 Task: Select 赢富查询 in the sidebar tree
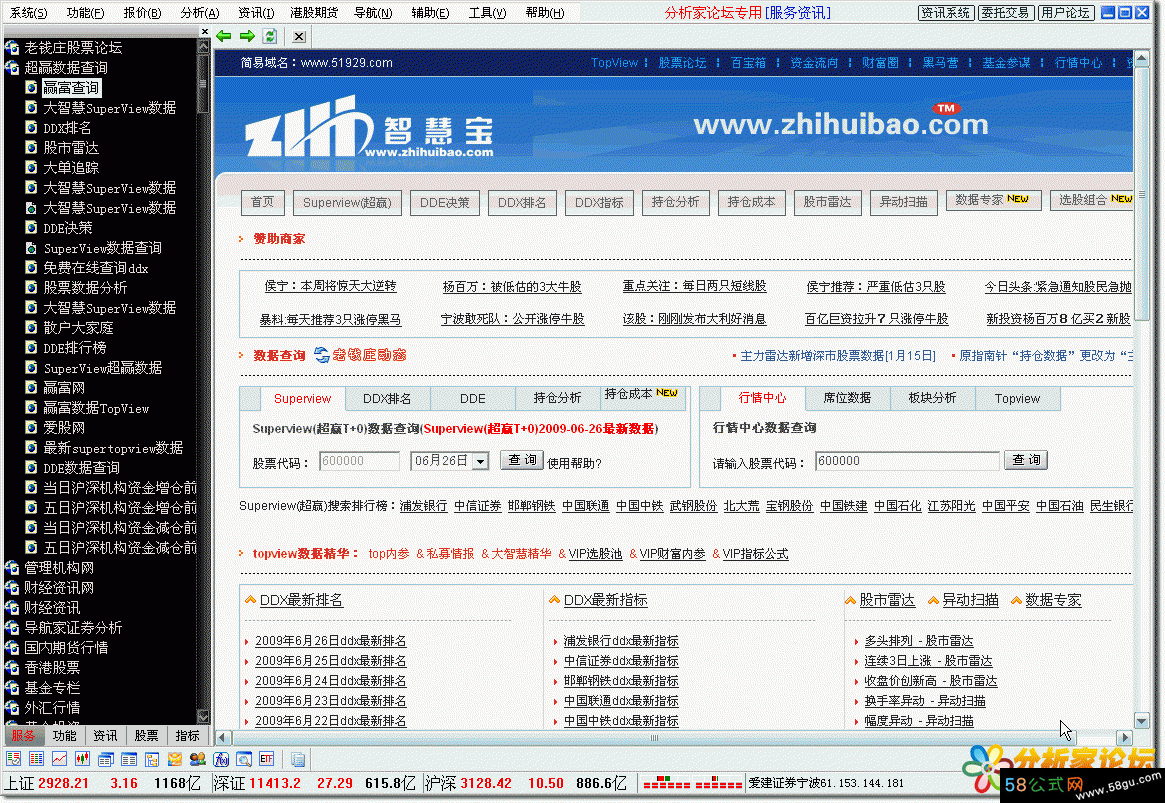coord(71,88)
